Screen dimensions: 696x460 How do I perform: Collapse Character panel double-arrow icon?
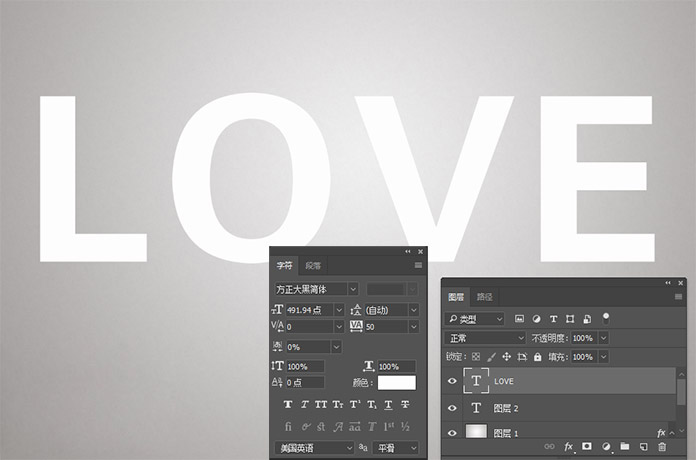click(408, 251)
